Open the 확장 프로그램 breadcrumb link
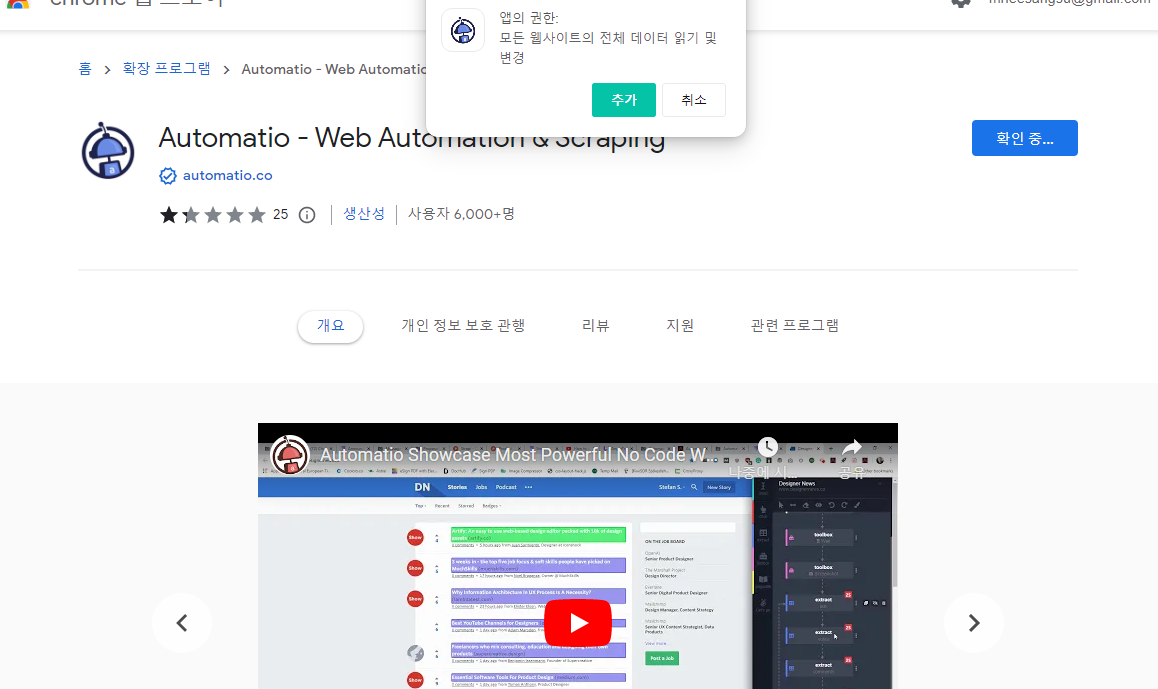 pos(166,69)
